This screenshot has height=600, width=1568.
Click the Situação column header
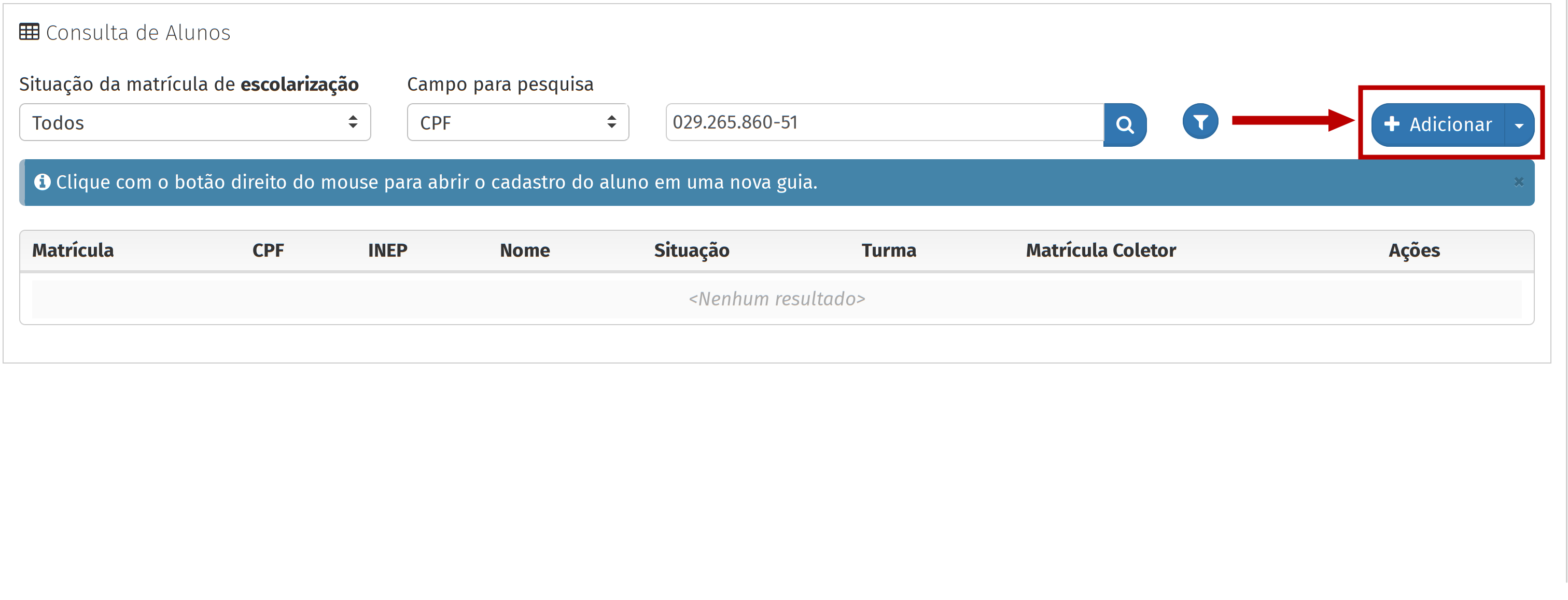[692, 250]
